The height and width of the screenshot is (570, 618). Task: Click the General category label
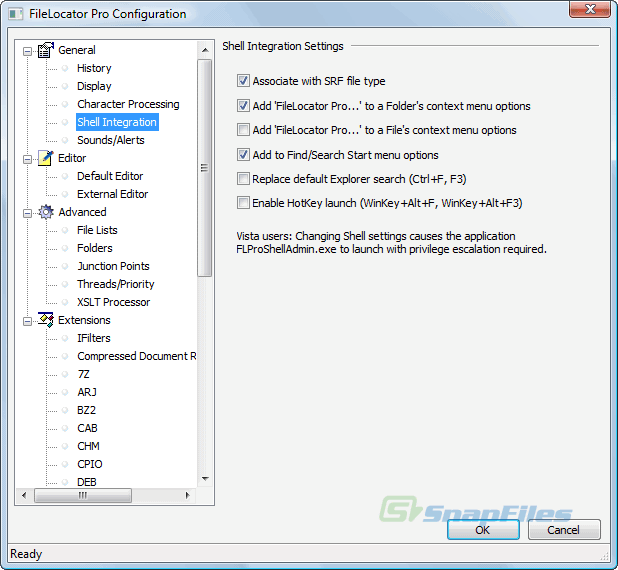77,50
